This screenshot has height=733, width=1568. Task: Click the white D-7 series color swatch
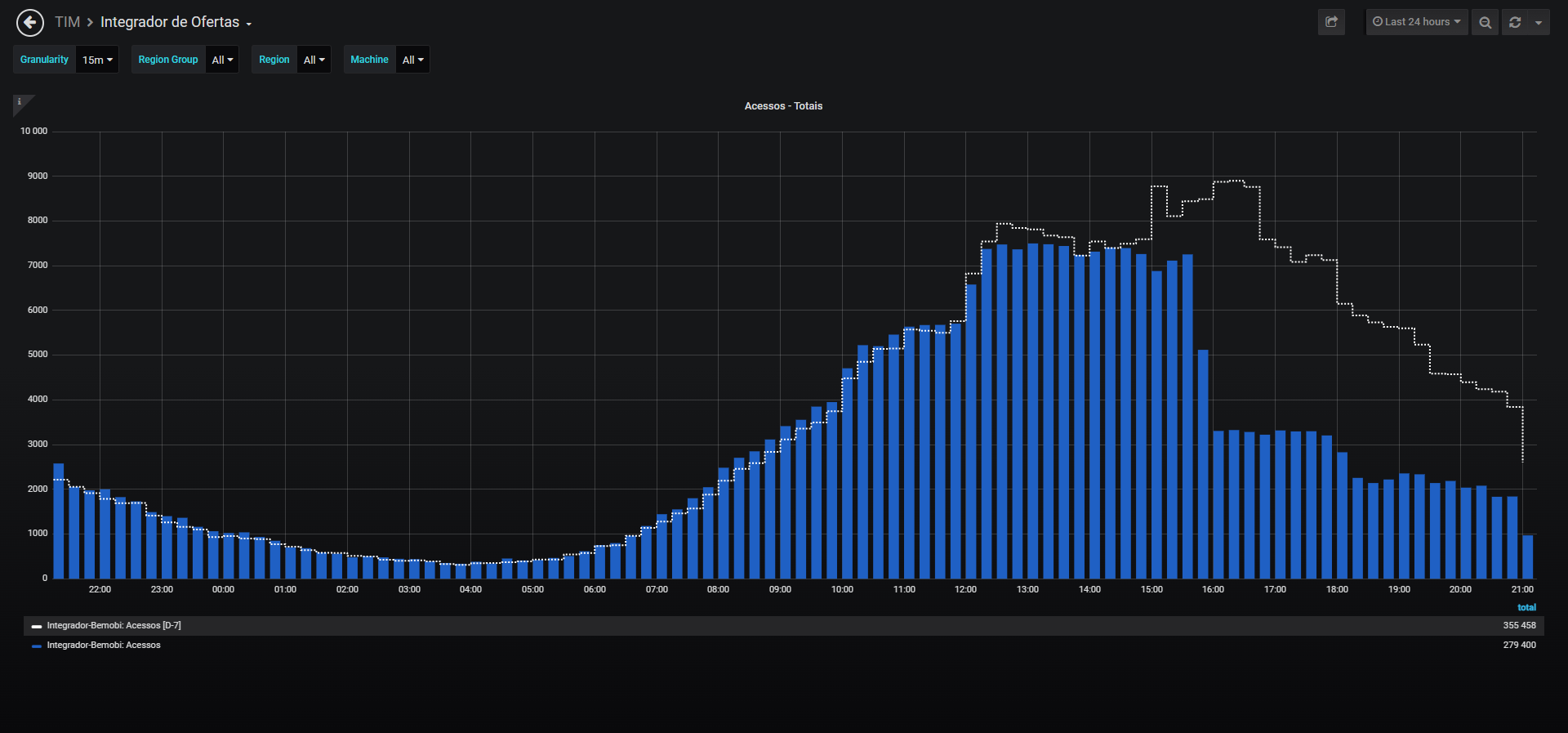(x=37, y=627)
